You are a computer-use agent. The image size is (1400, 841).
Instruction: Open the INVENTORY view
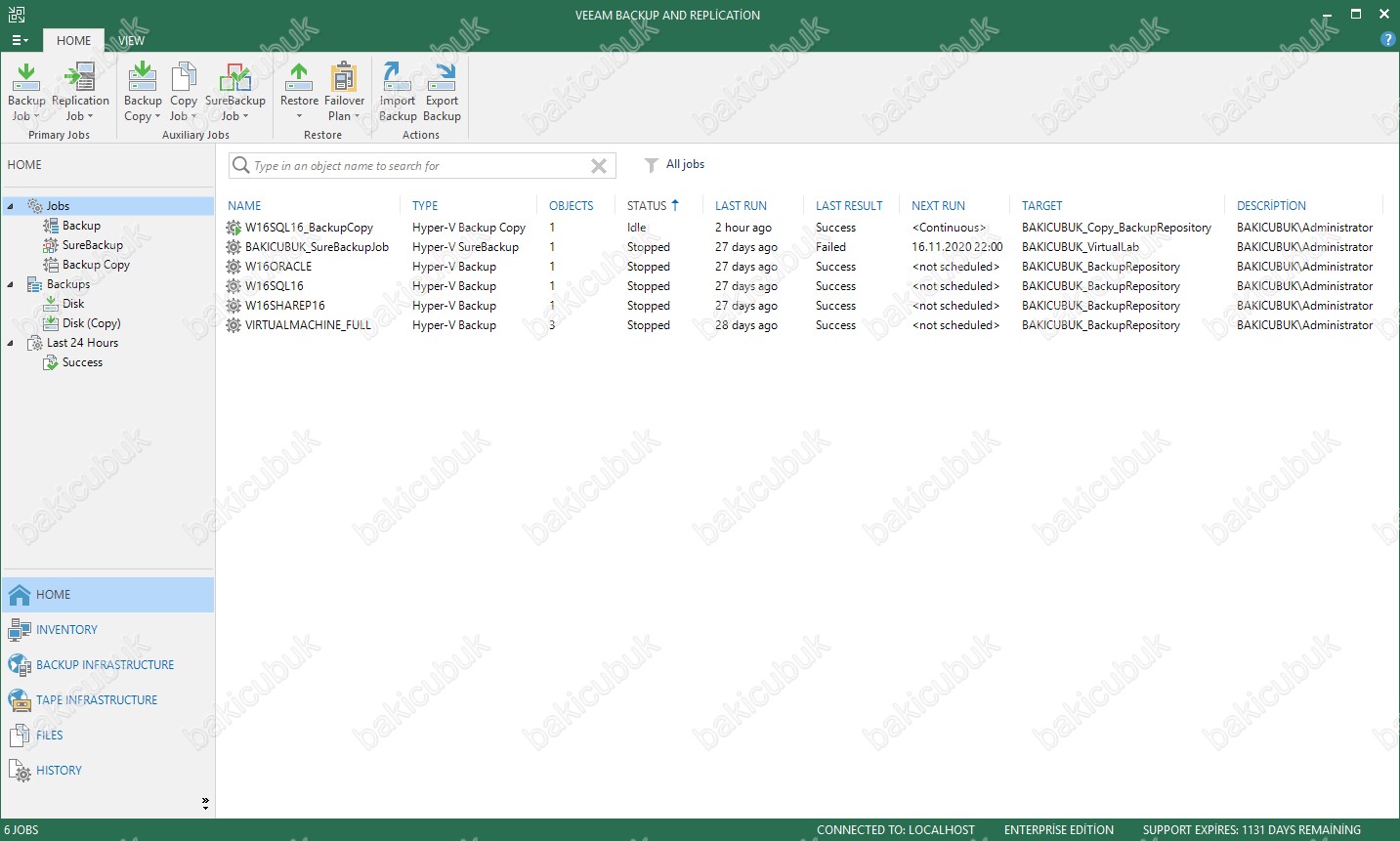click(66, 630)
